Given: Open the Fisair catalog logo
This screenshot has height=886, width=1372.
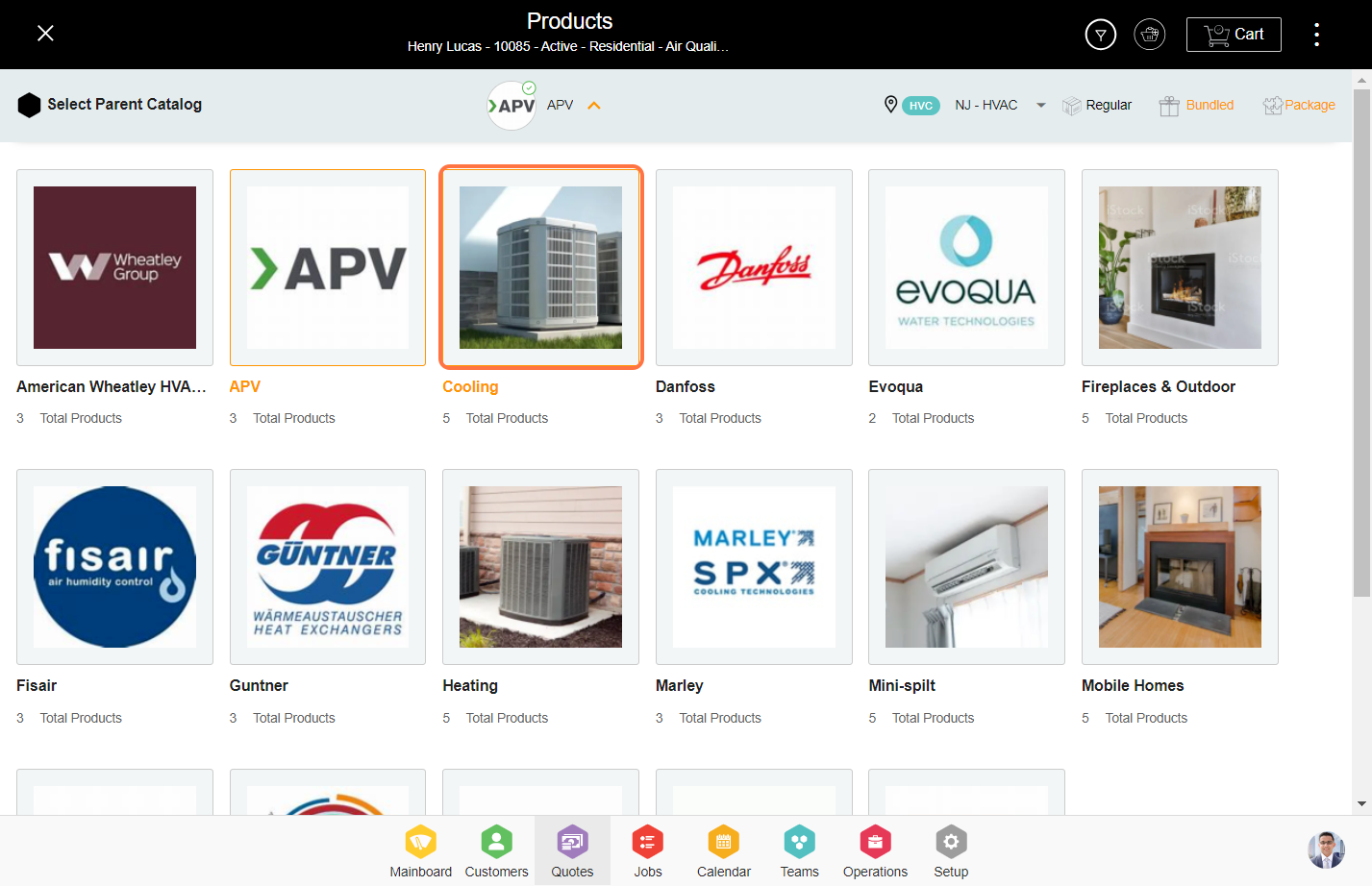Looking at the screenshot, I should point(115,567).
